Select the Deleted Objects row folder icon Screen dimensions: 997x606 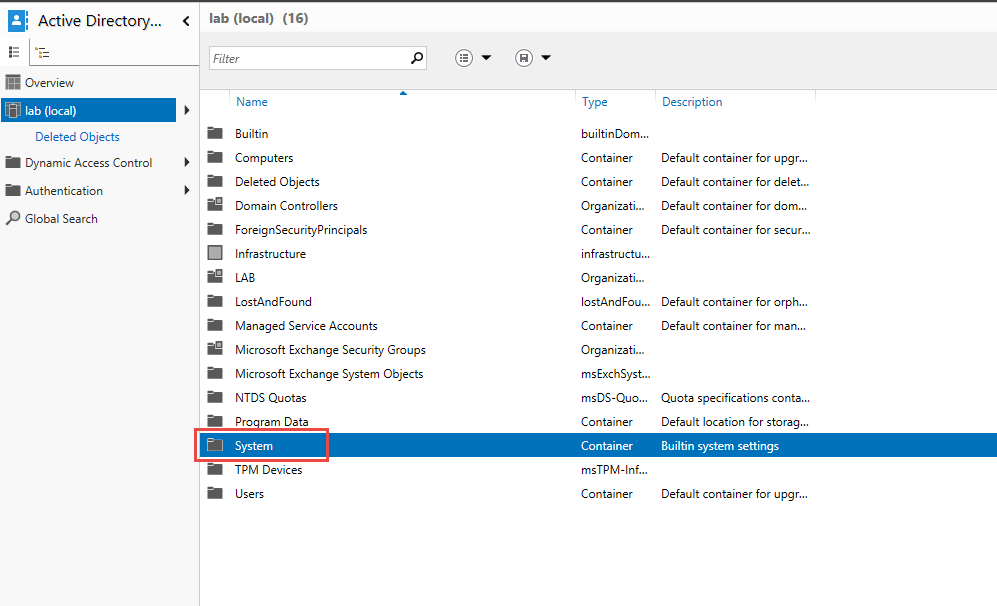[x=215, y=181]
